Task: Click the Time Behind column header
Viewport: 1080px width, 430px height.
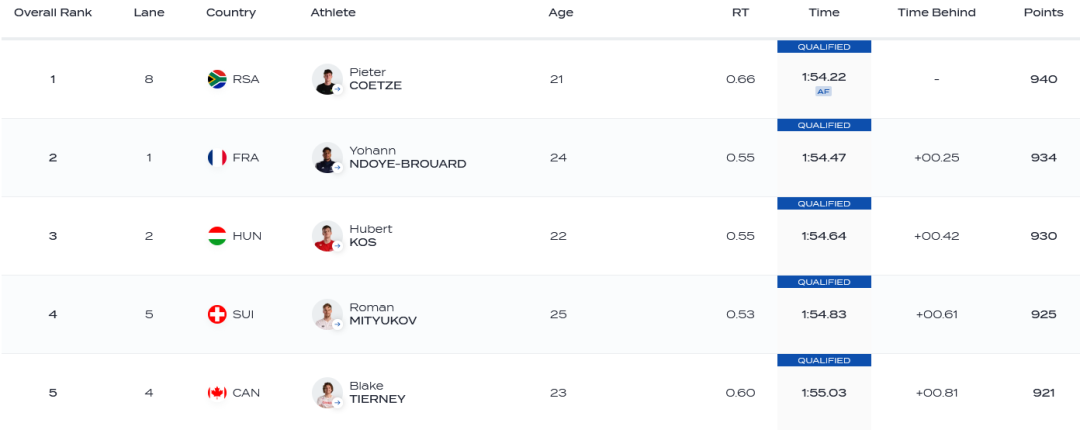Action: (x=936, y=13)
